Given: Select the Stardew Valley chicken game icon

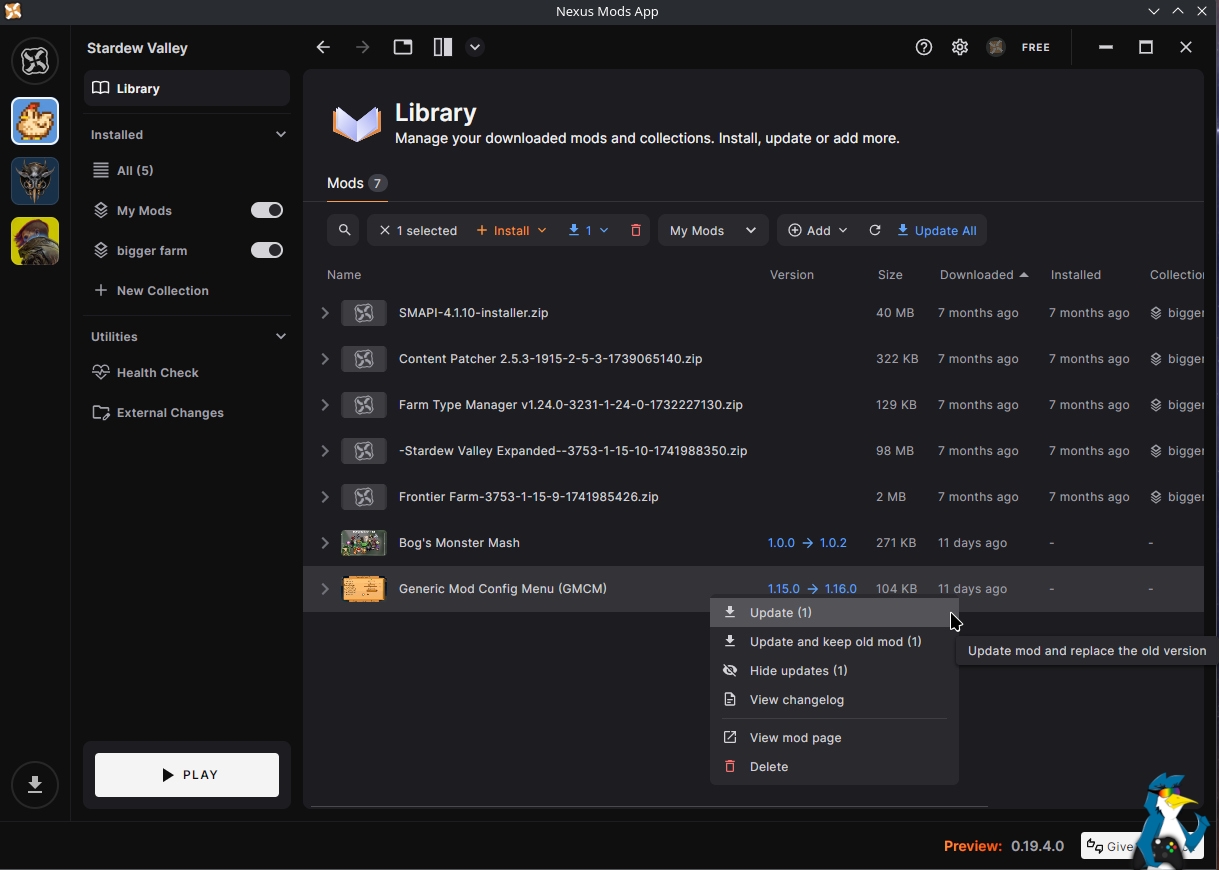Looking at the screenshot, I should (x=35, y=121).
